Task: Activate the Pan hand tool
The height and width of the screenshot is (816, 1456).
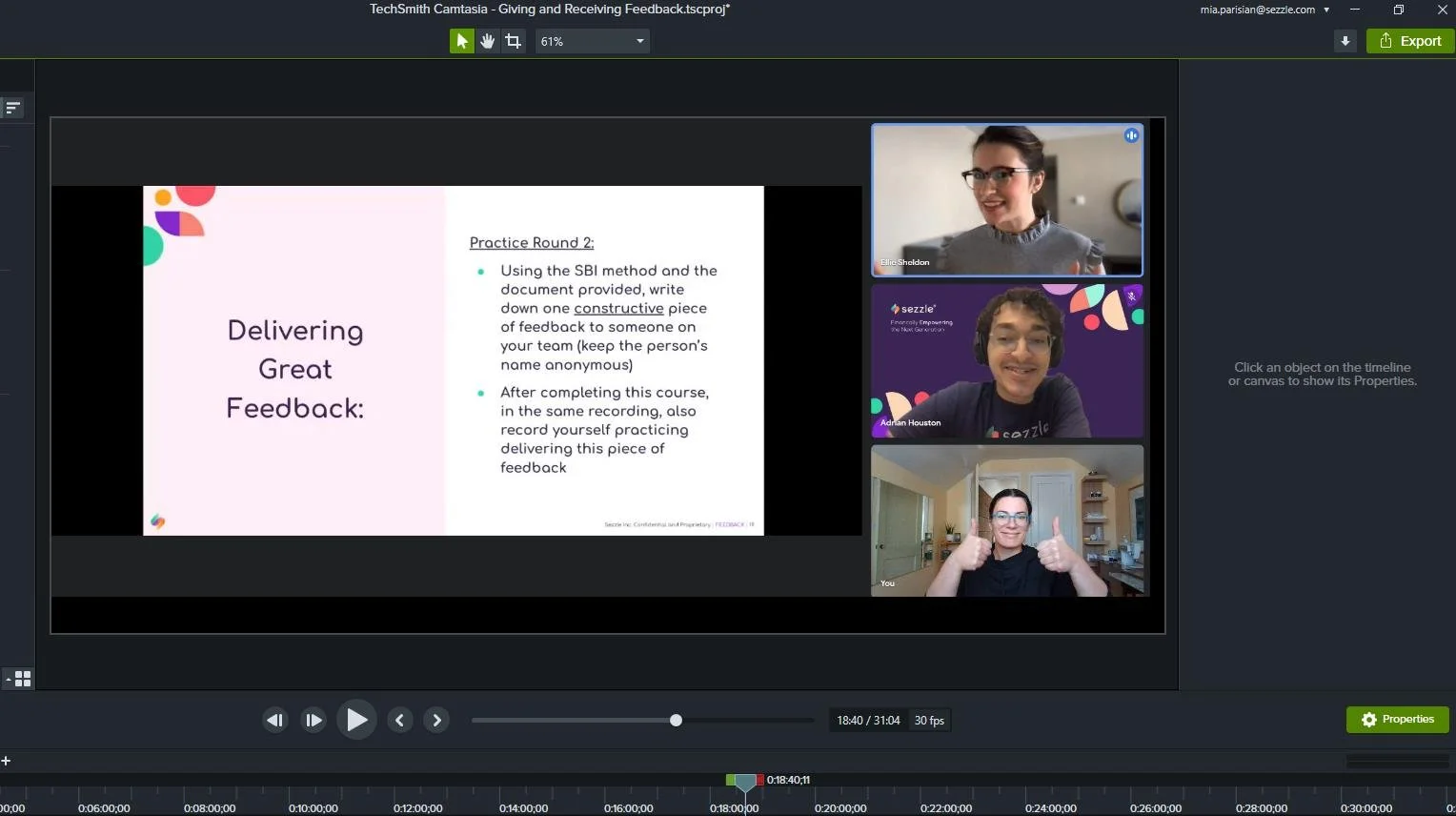Action: click(x=488, y=41)
